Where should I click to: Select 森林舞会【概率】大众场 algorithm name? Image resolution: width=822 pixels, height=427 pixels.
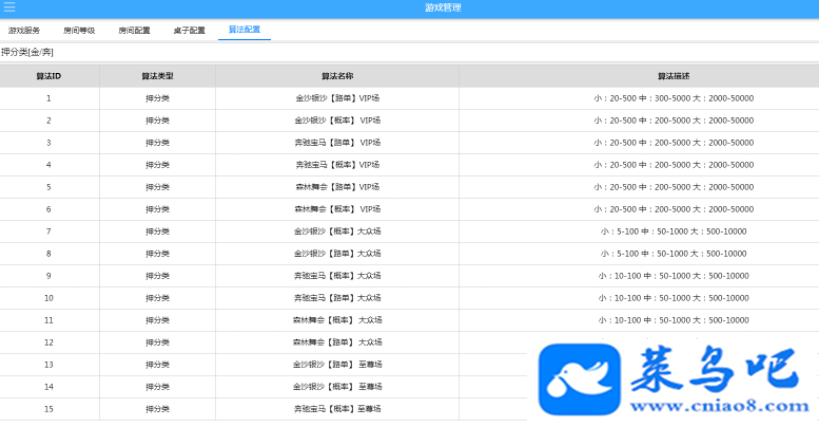[337, 320]
